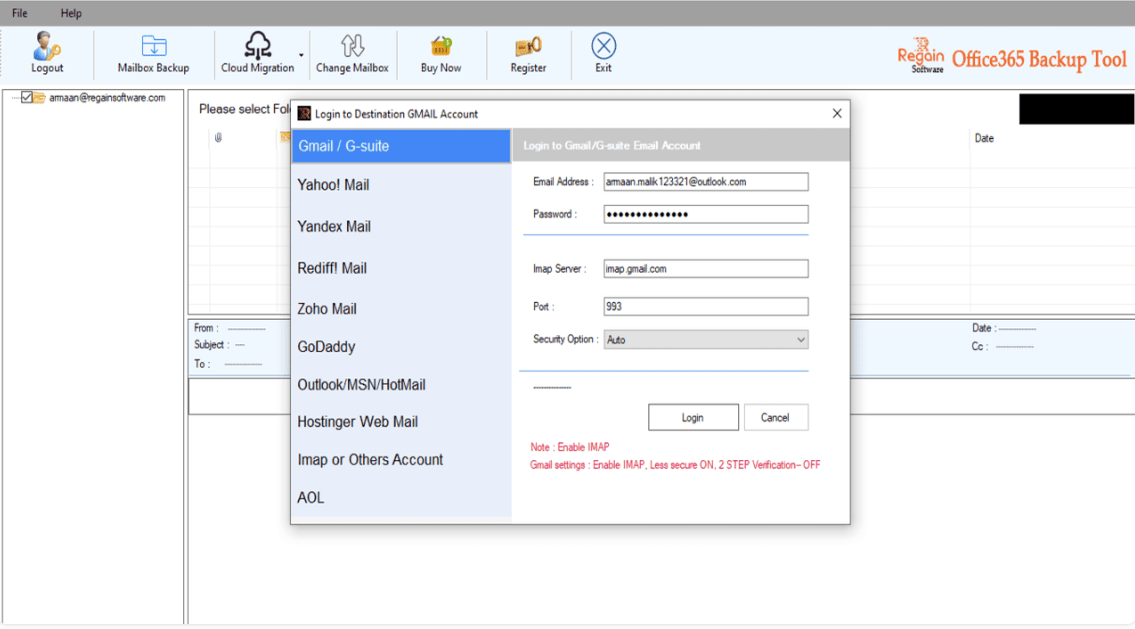Image resolution: width=1135 pixels, height=629 pixels.
Task: Uncheck the armaan@regainsoftware.com mailbox
Action: click(24, 98)
